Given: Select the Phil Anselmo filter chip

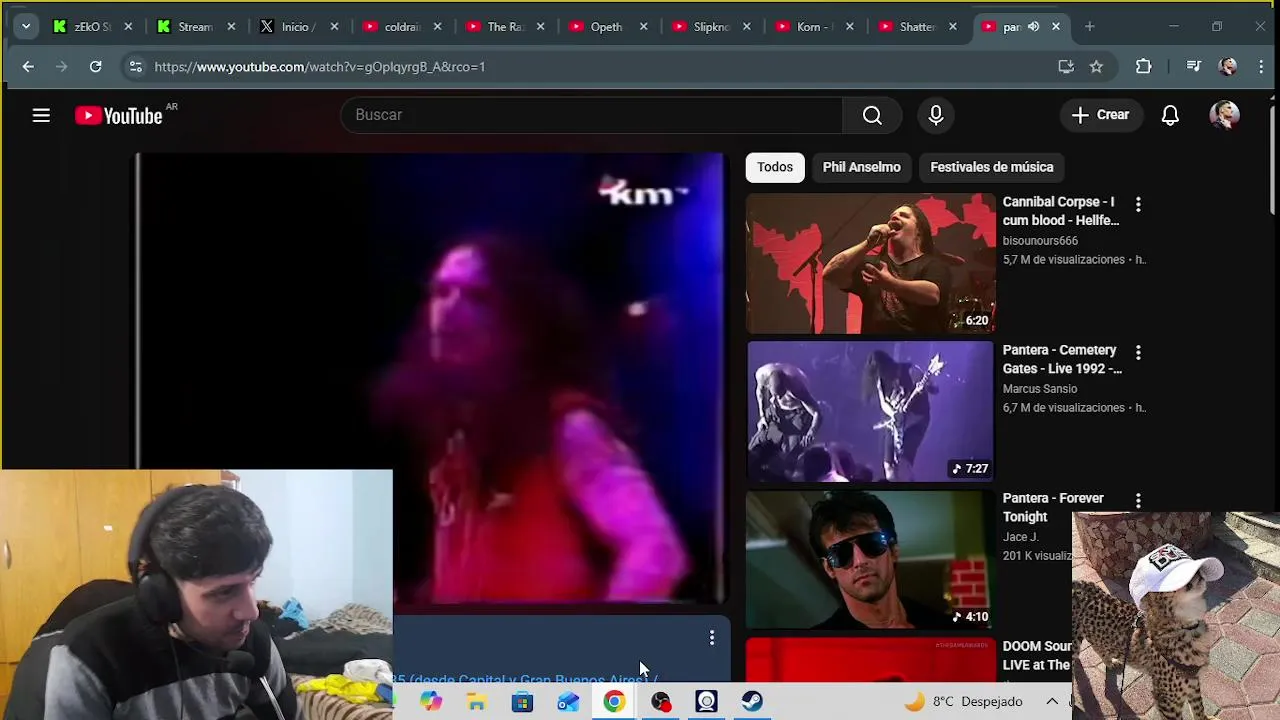Looking at the screenshot, I should point(862,167).
